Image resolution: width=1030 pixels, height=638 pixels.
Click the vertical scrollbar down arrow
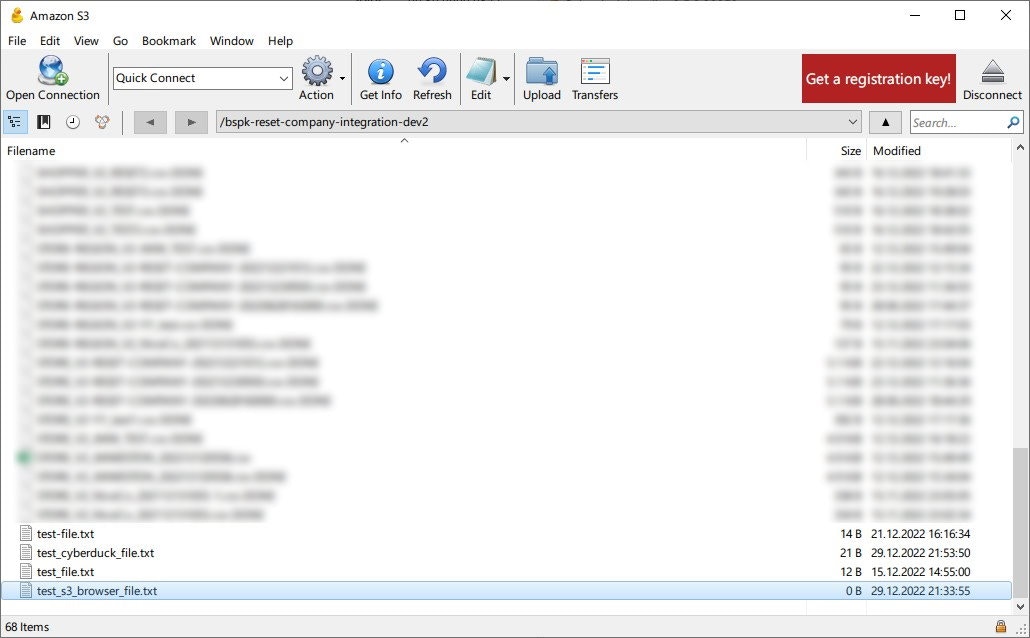[1020, 607]
